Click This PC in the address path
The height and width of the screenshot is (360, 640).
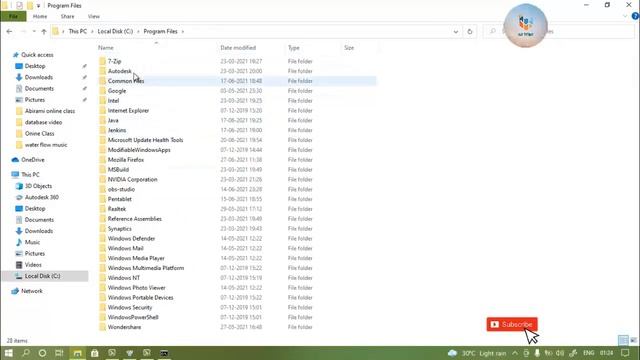[x=78, y=31]
